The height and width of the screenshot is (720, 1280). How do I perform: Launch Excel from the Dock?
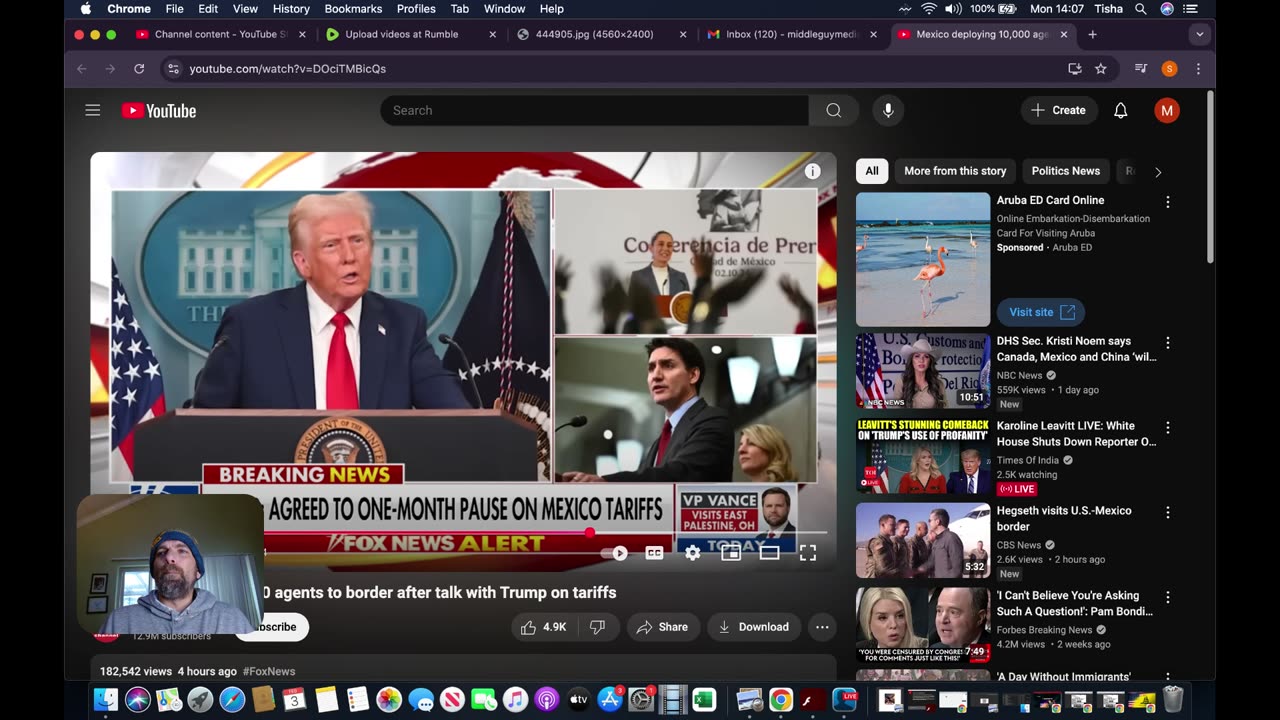(704, 699)
